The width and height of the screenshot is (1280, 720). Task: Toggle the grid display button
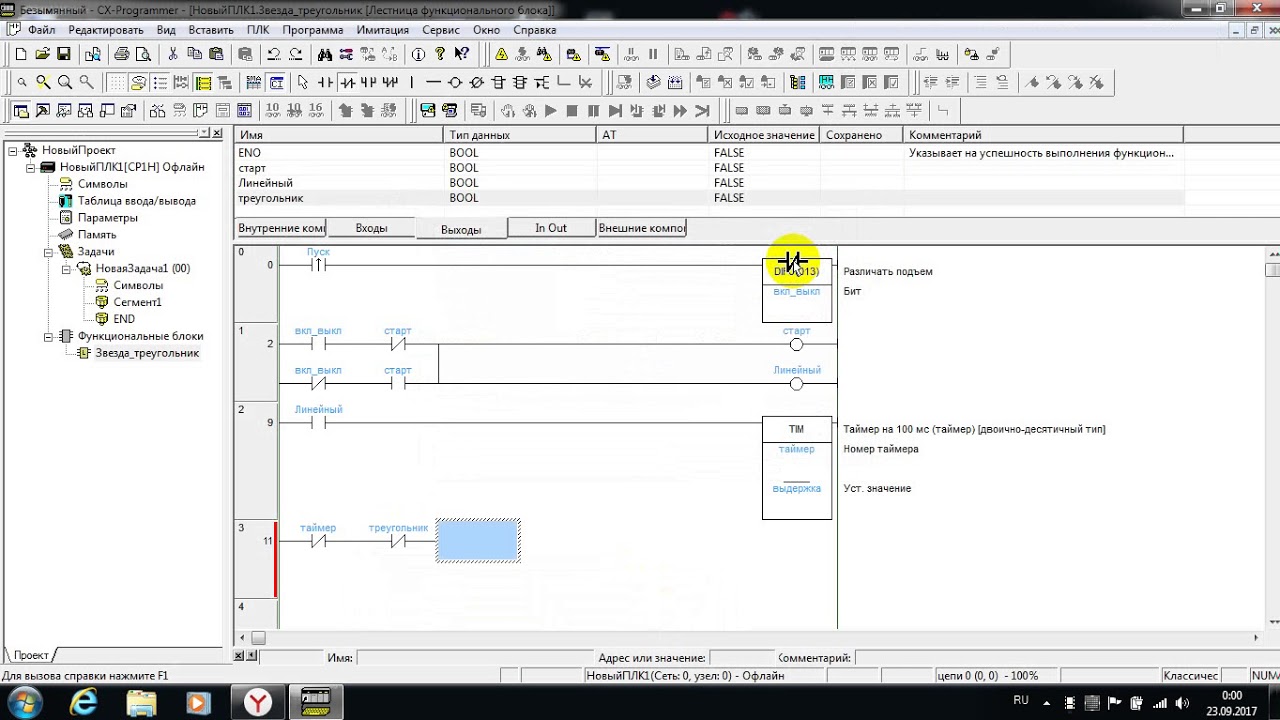click(x=117, y=82)
